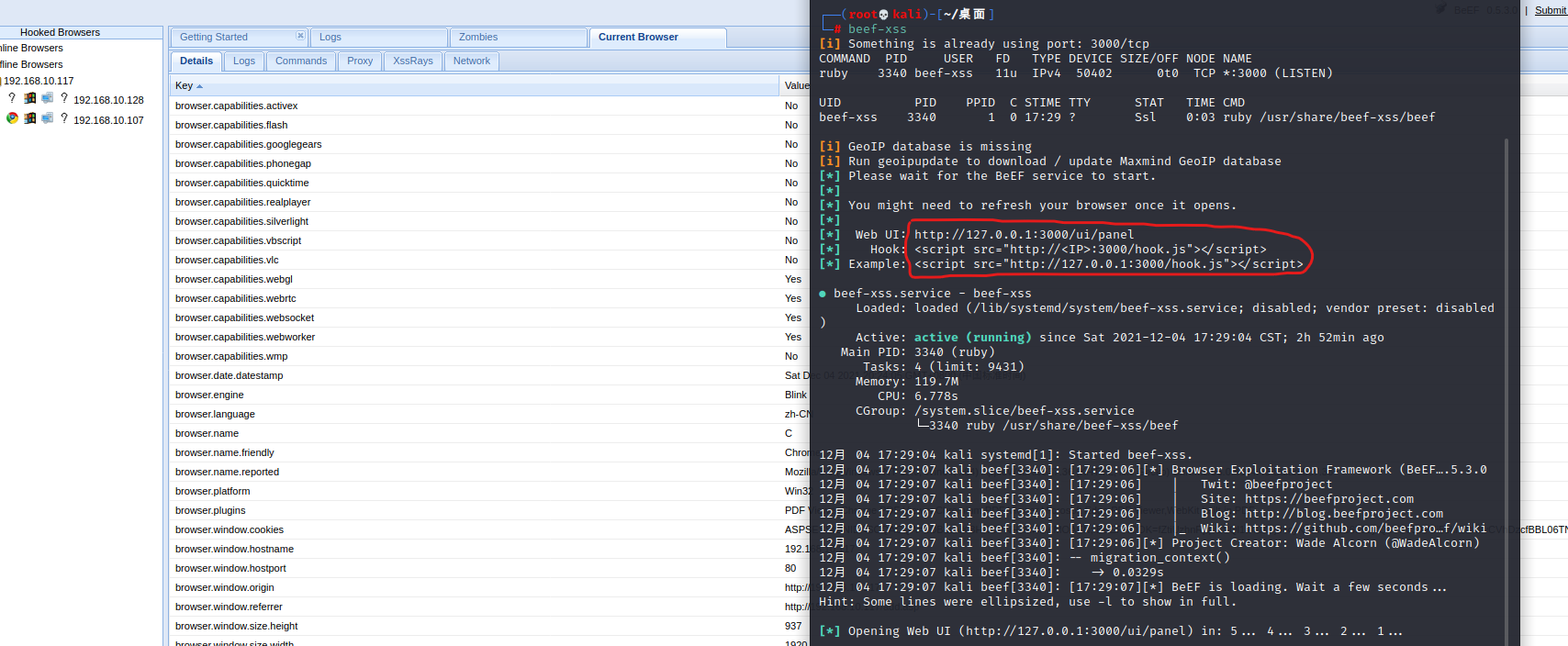Click unknown-browser icon in 192.168.10.128 row
This screenshot has height=646, width=1568.
12,98
